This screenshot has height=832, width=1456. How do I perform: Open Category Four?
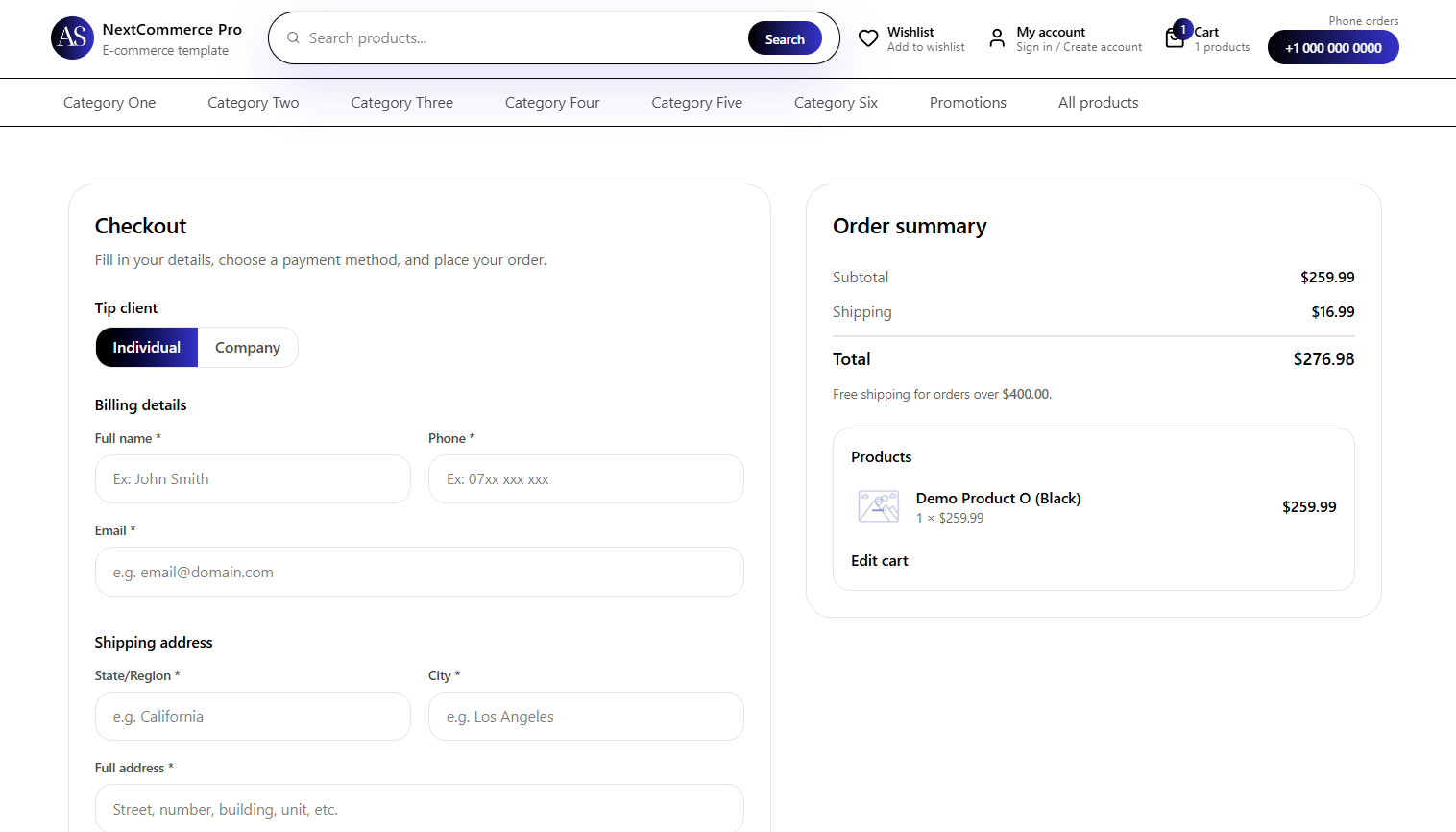(551, 102)
